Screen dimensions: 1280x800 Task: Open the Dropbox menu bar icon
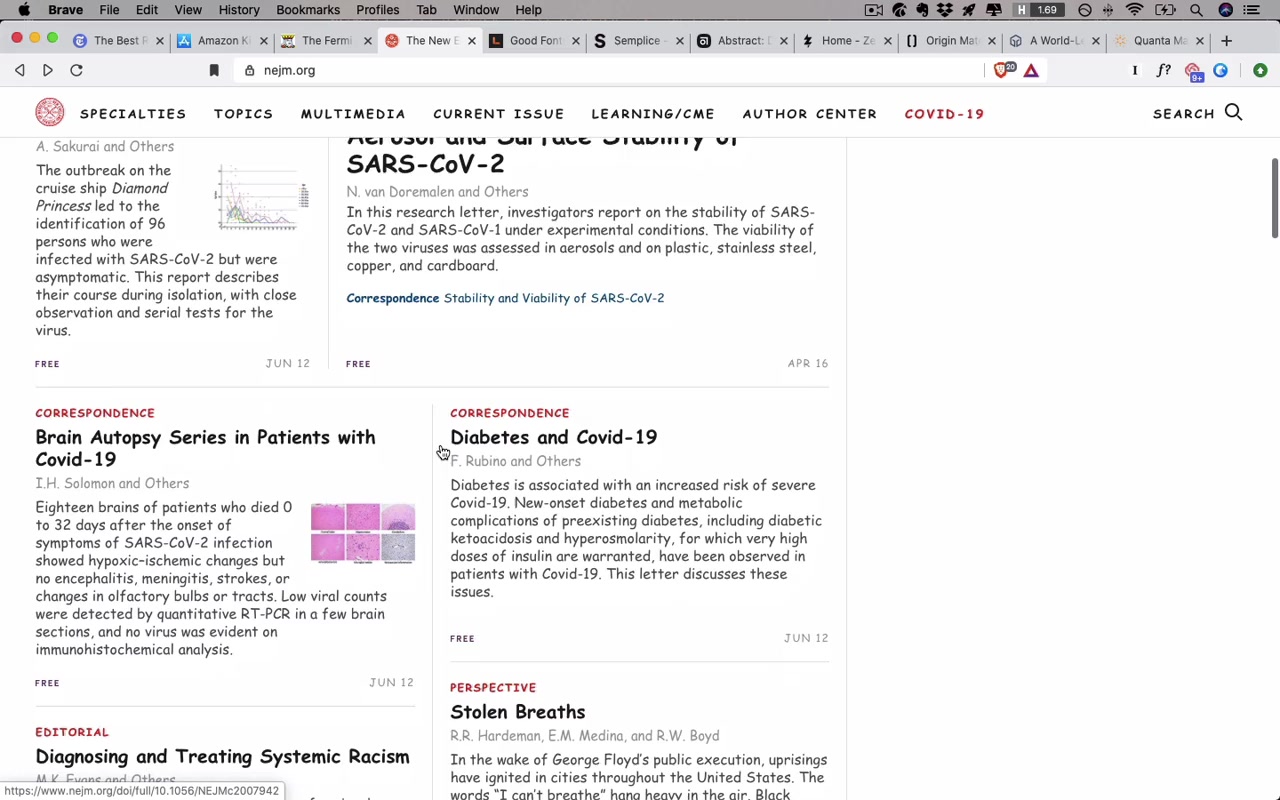click(945, 10)
